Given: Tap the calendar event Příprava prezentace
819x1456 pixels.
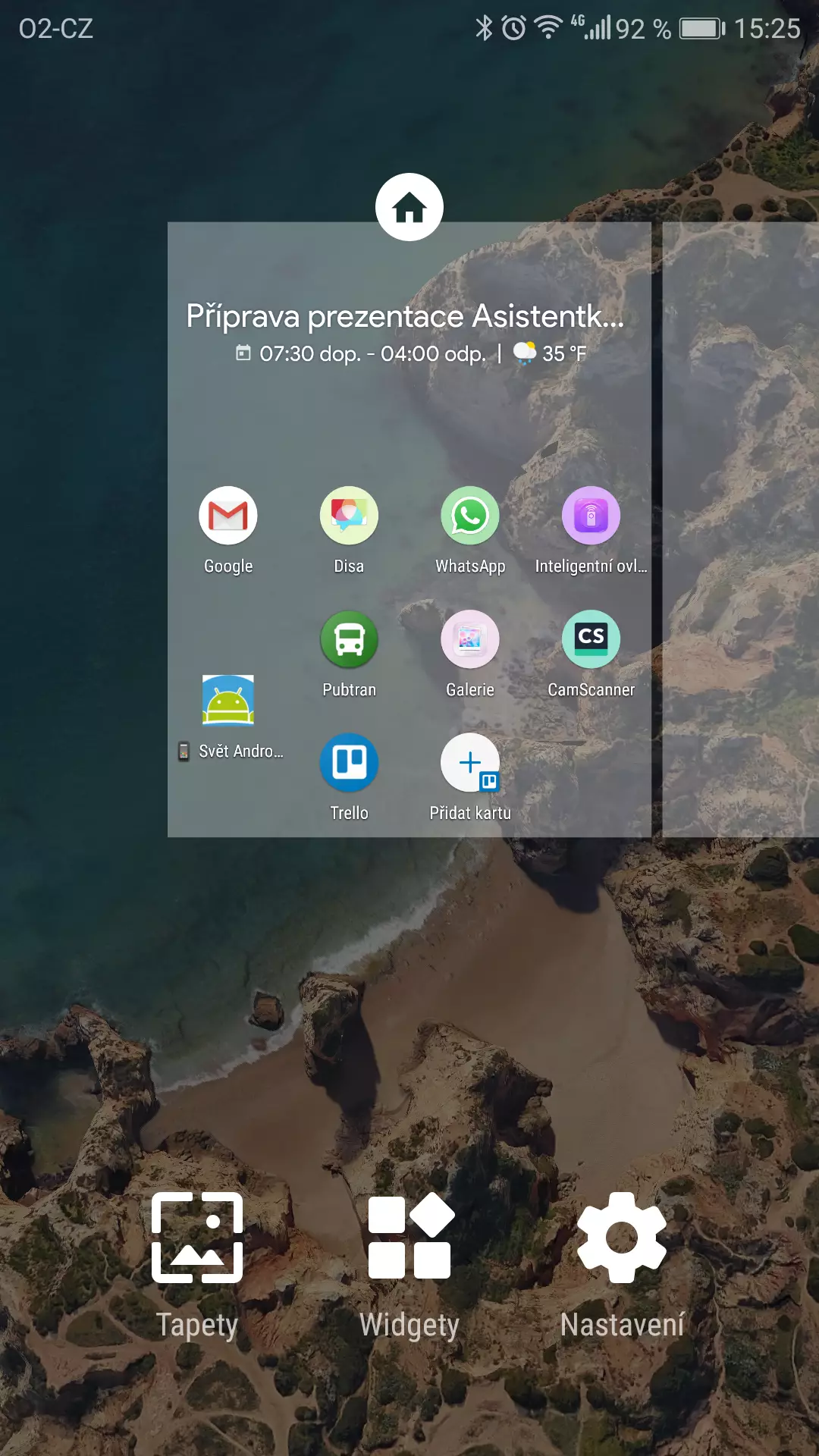Looking at the screenshot, I should pos(406,316).
